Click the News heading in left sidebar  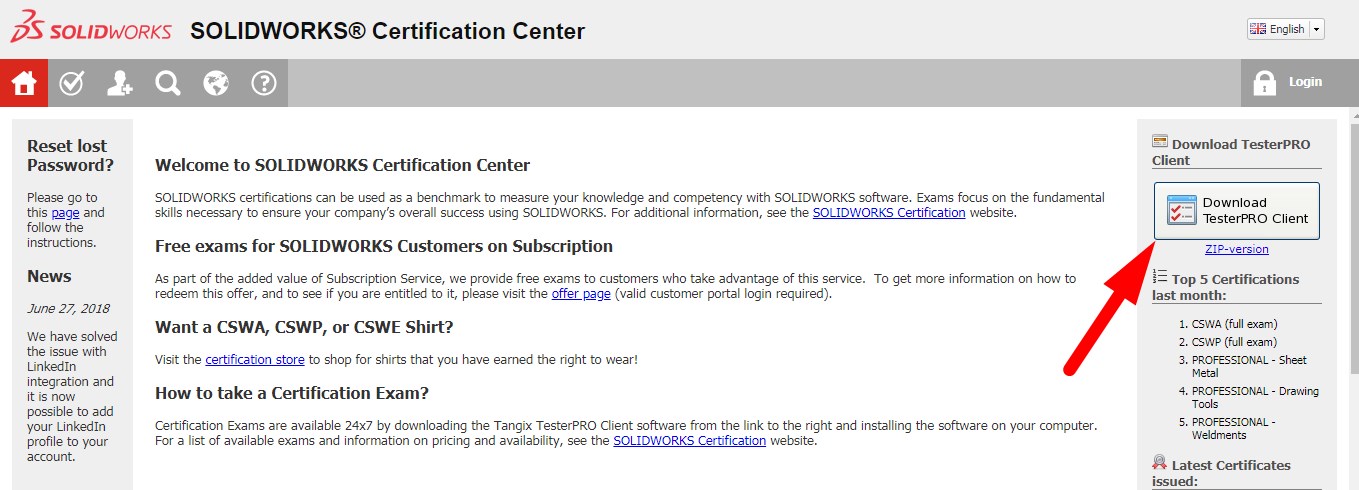pos(49,276)
